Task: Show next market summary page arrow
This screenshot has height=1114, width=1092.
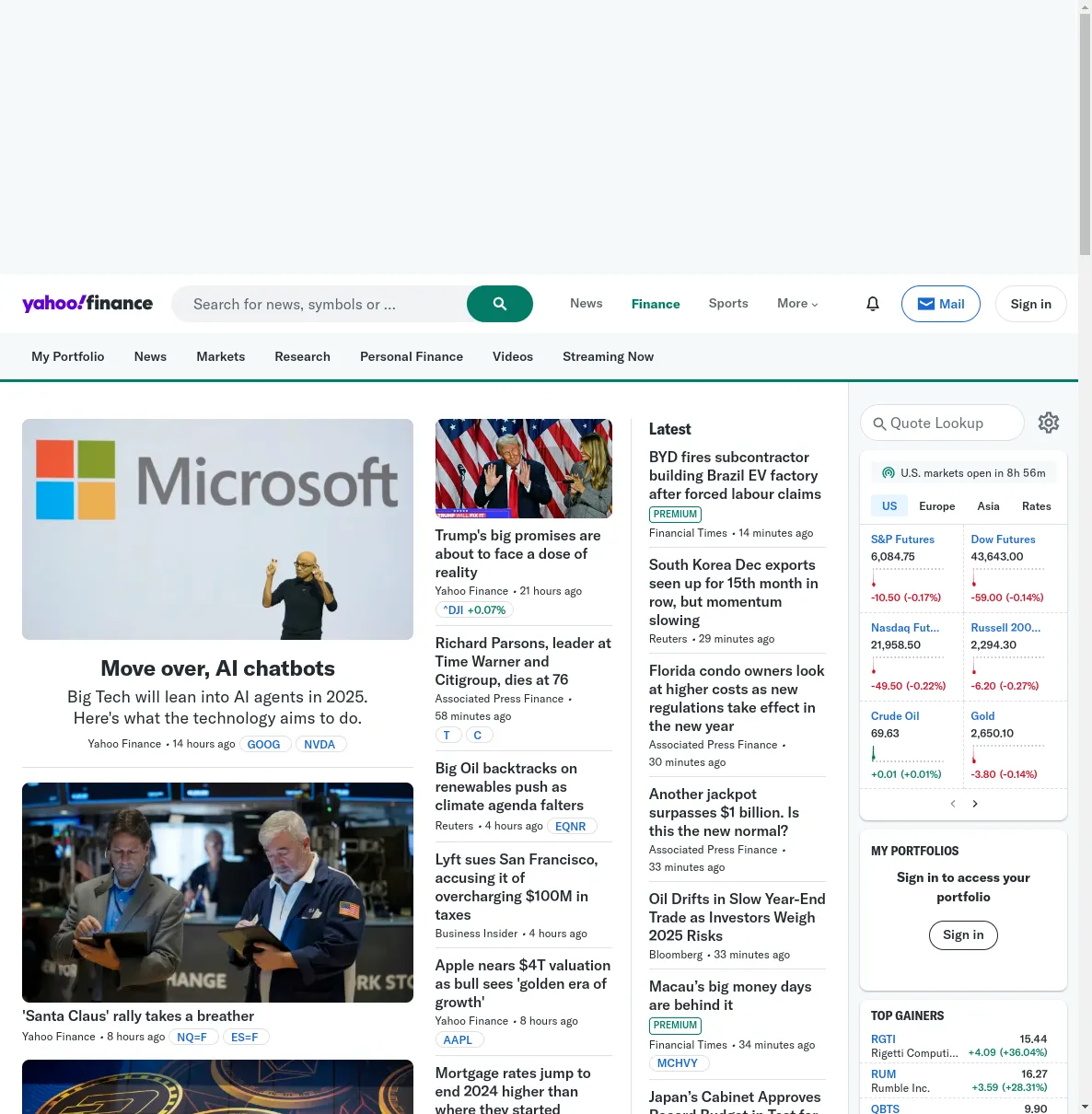Action: pyautogui.click(x=975, y=804)
